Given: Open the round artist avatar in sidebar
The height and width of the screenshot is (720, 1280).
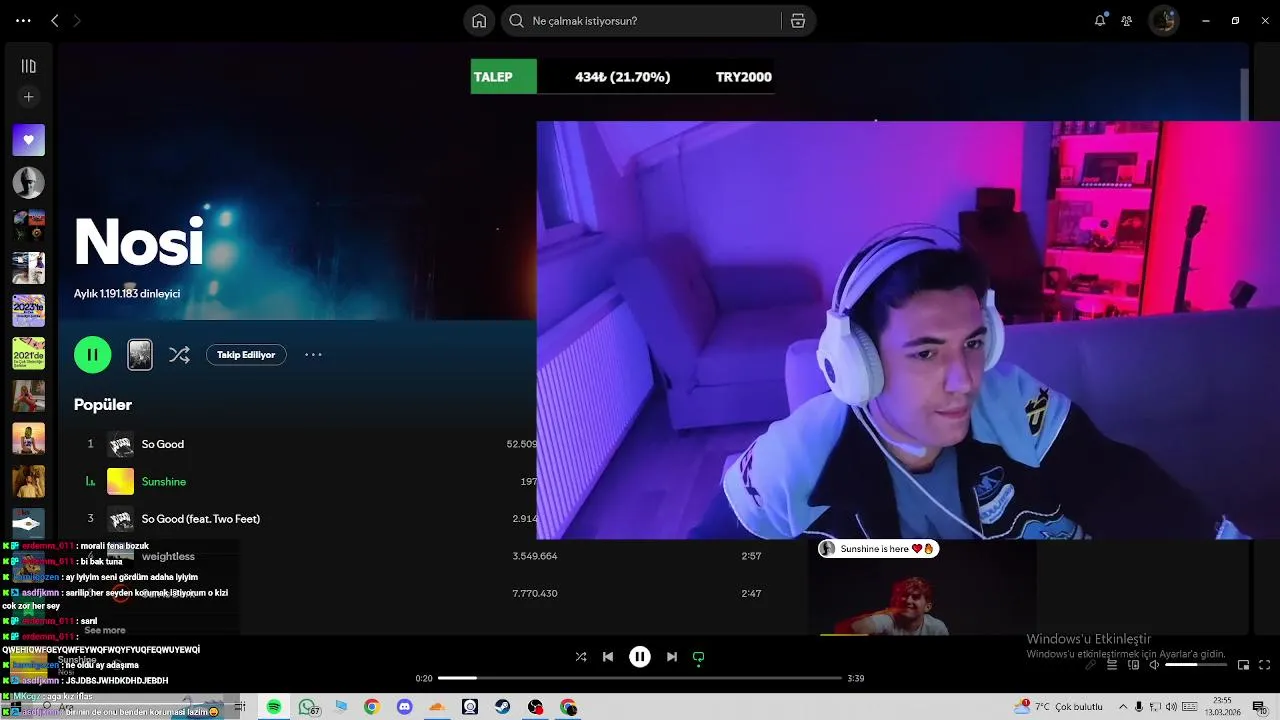Looking at the screenshot, I should (28, 182).
